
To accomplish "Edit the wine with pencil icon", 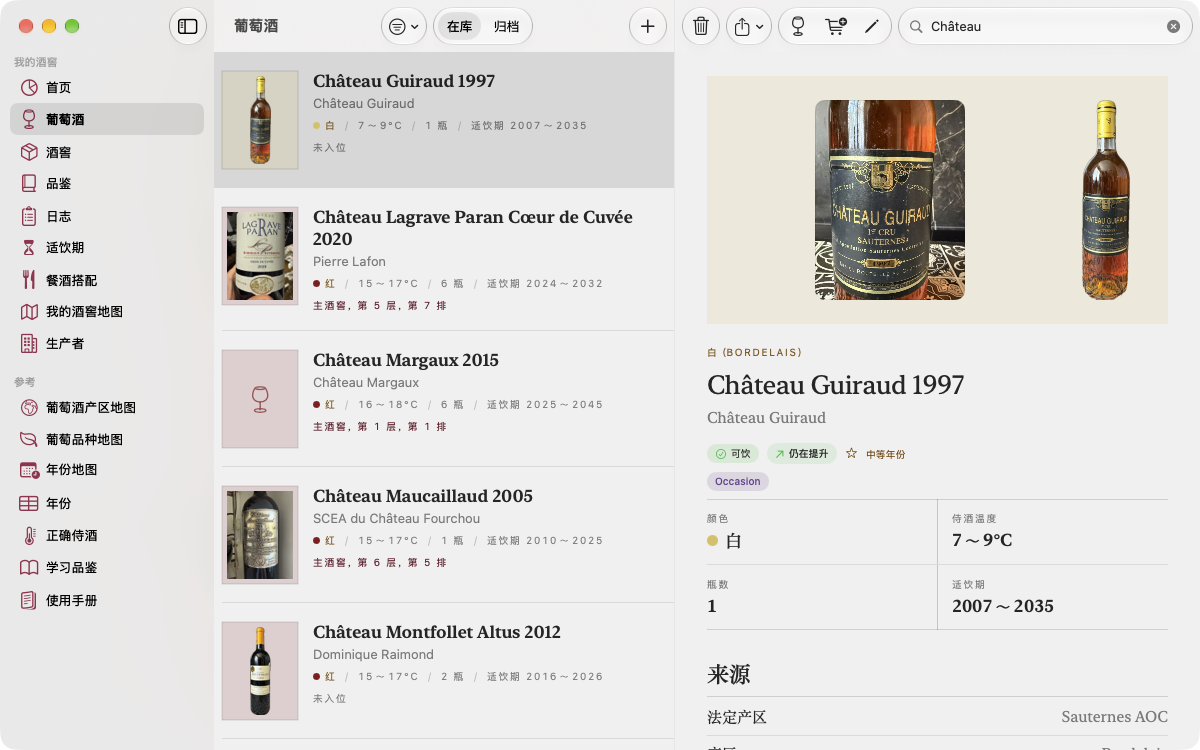I will click(x=871, y=27).
